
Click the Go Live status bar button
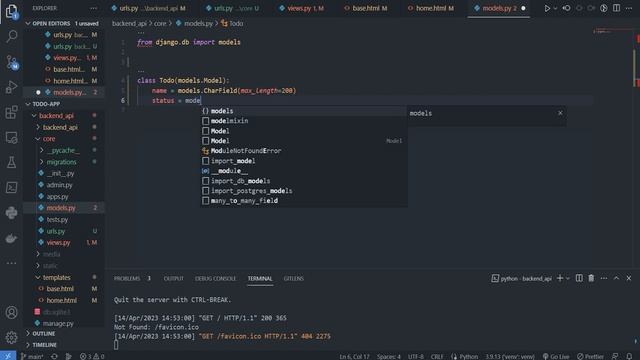pyautogui.click(x=556, y=356)
